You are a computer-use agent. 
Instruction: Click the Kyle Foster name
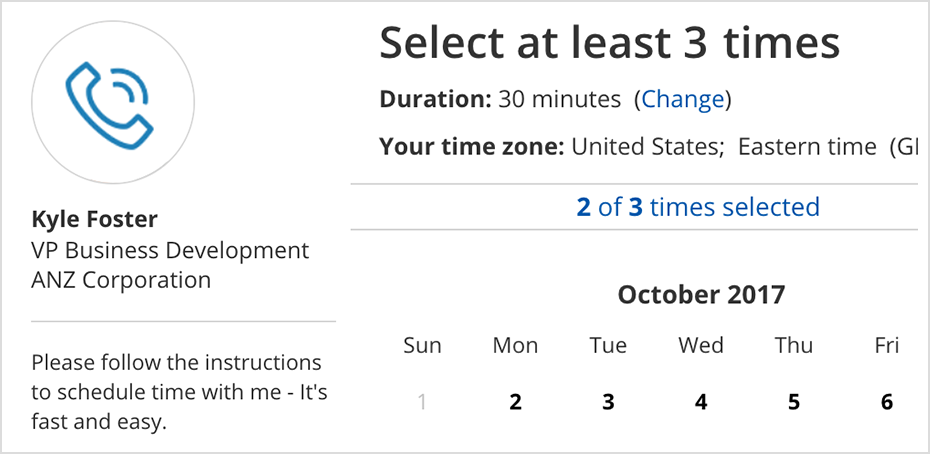(x=94, y=220)
